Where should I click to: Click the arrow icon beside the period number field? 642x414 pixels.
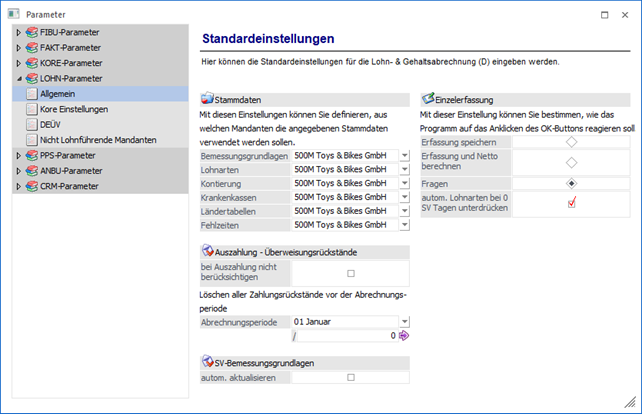pos(404,336)
